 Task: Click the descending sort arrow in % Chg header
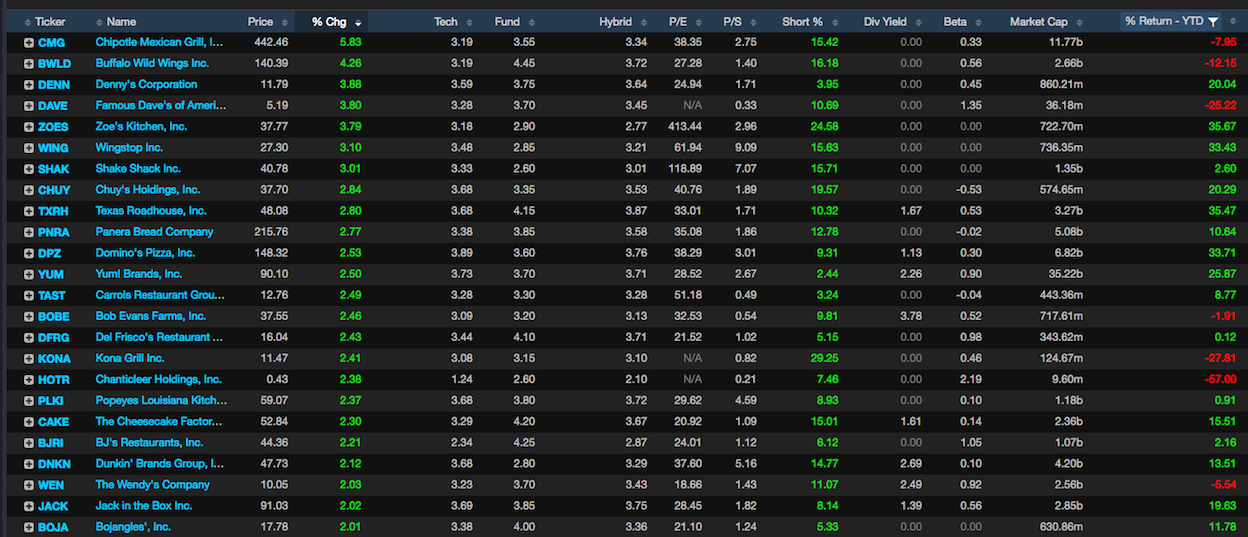(x=358, y=22)
